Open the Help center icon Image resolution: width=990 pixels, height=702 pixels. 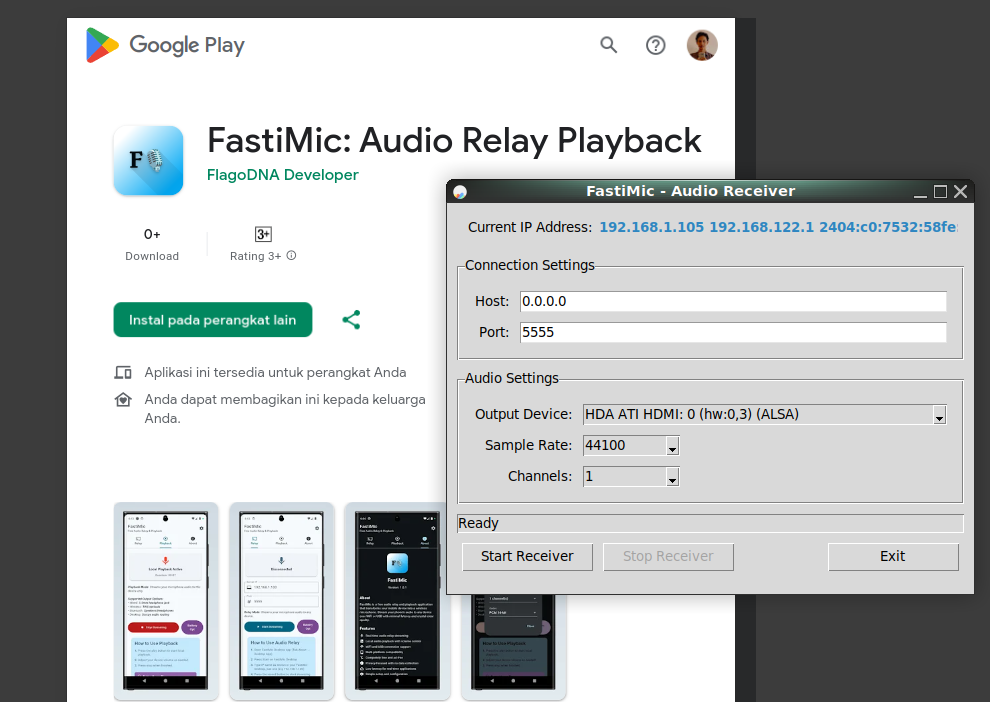point(655,45)
